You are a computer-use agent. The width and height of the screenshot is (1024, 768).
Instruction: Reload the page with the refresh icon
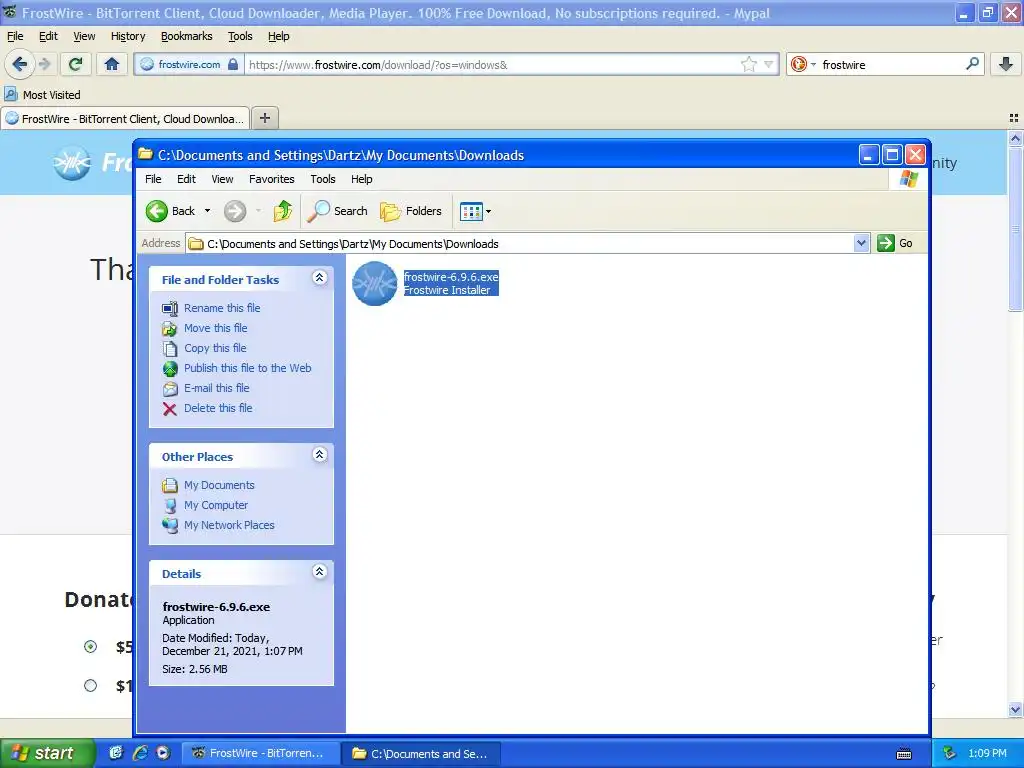76,64
